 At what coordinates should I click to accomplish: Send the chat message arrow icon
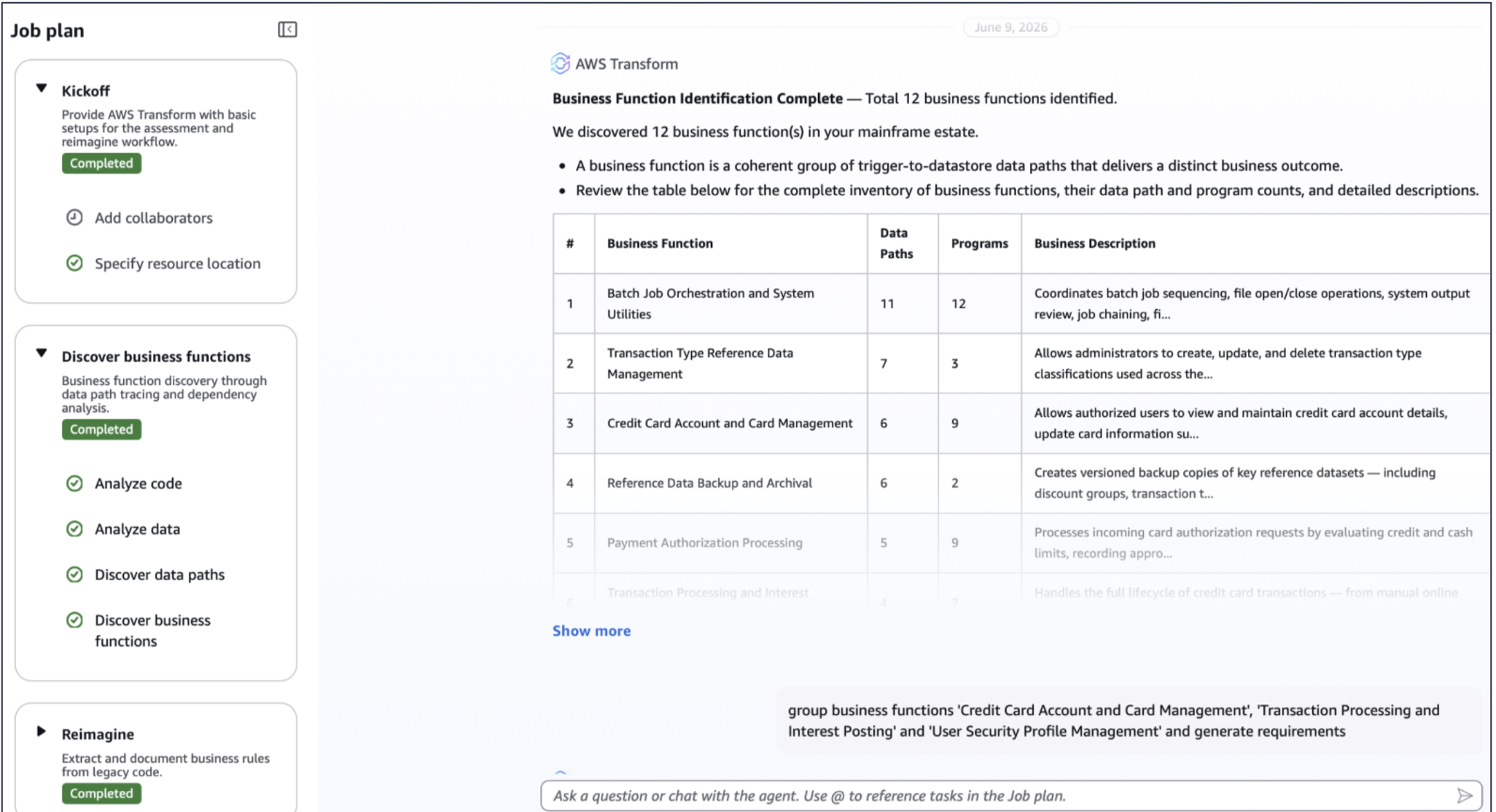click(1464, 795)
